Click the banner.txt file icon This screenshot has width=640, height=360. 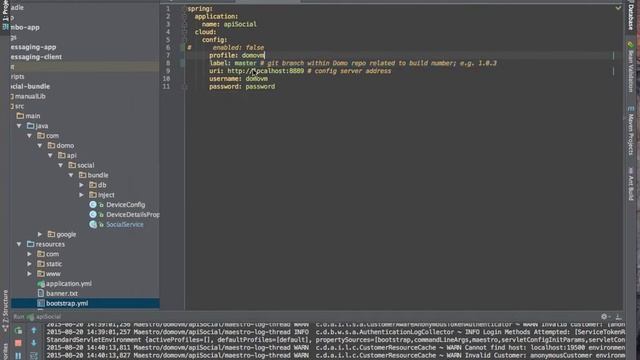pyautogui.click(x=41, y=293)
